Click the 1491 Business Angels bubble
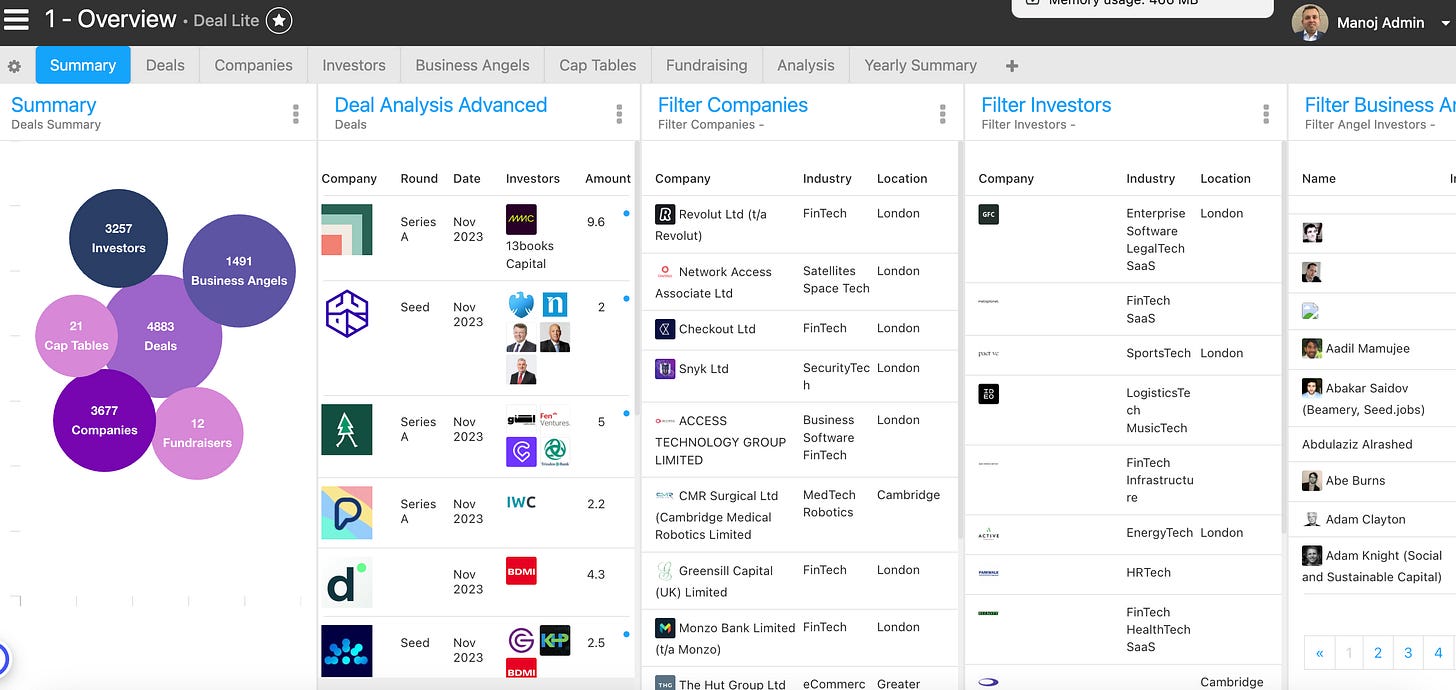Image resolution: width=1456 pixels, height=690 pixels. 239,271
